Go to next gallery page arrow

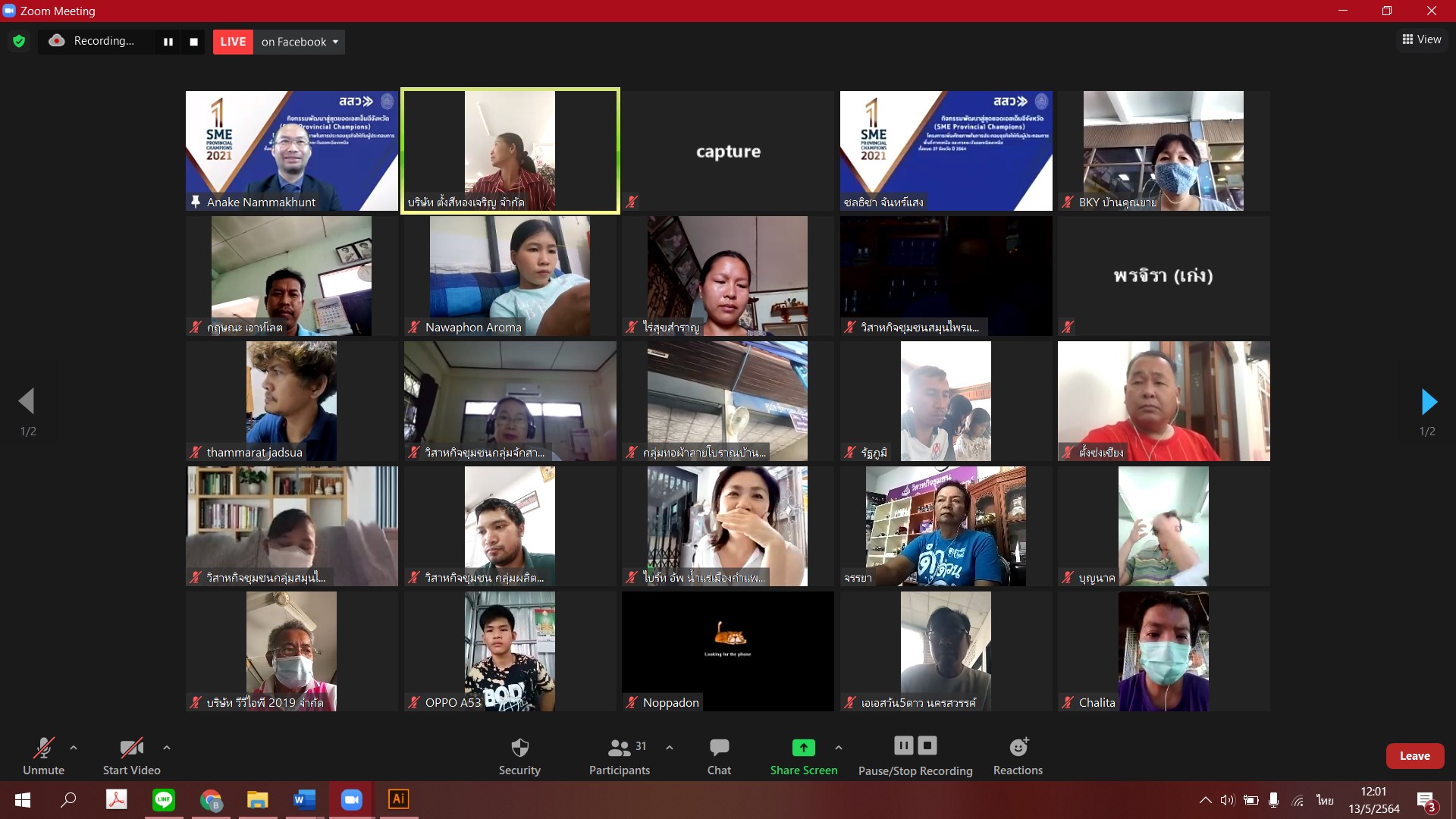tap(1429, 402)
